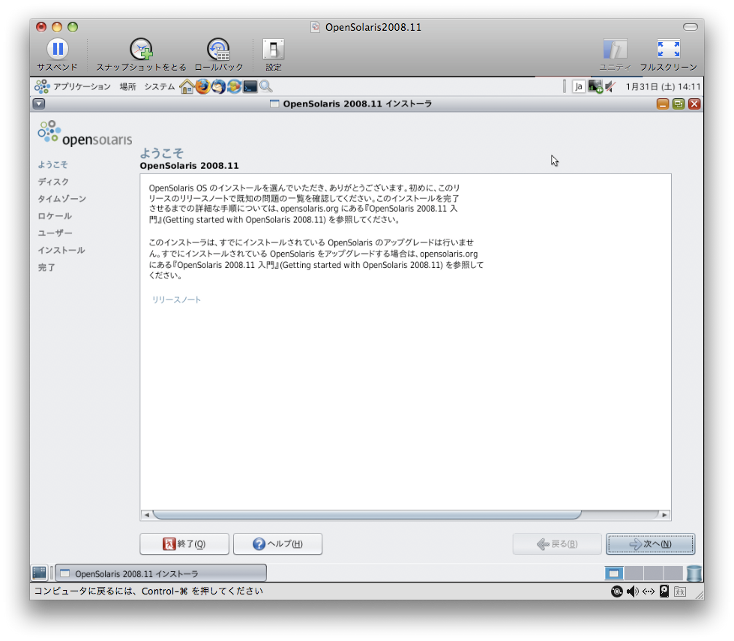The width and height of the screenshot is (734, 641).
Task: Take a snapshot with スナップショットをとる icon
Action: [x=141, y=49]
